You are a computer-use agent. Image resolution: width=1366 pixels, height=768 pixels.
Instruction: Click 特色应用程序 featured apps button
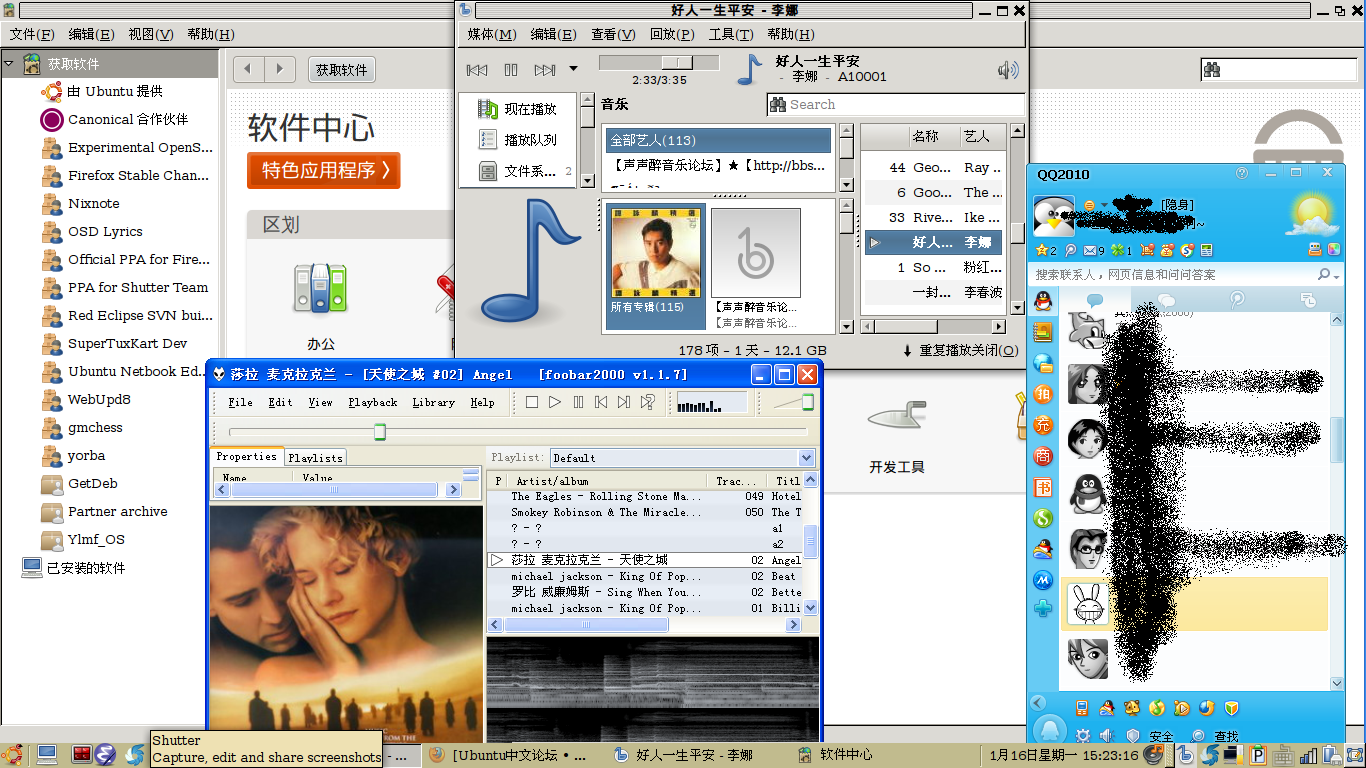click(x=324, y=170)
